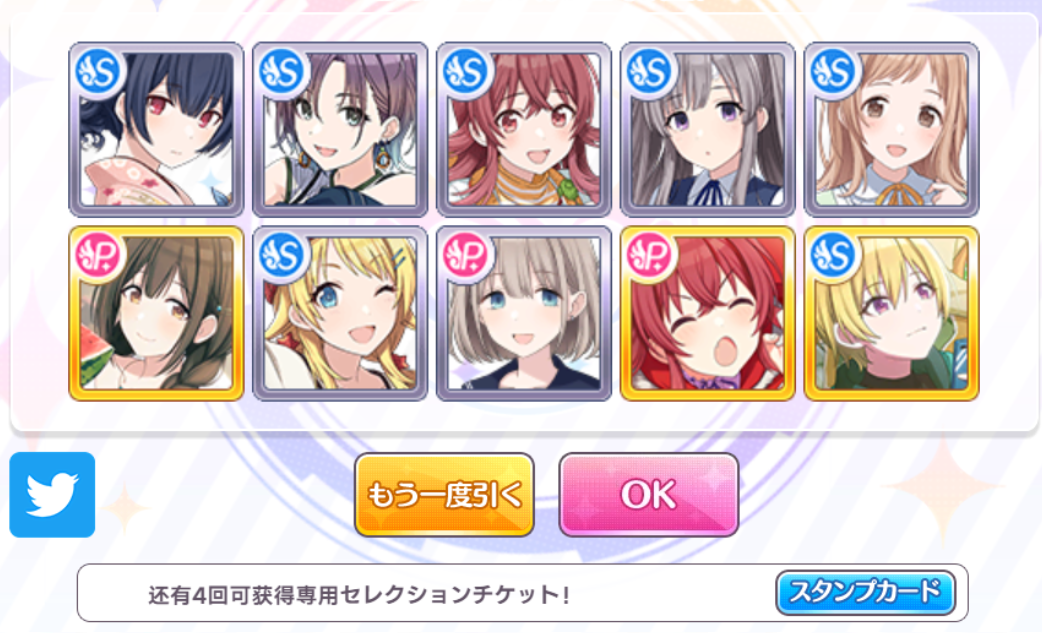Click the pink P badge on the ash-haired girl card
The image size is (1042, 633).
point(467,256)
